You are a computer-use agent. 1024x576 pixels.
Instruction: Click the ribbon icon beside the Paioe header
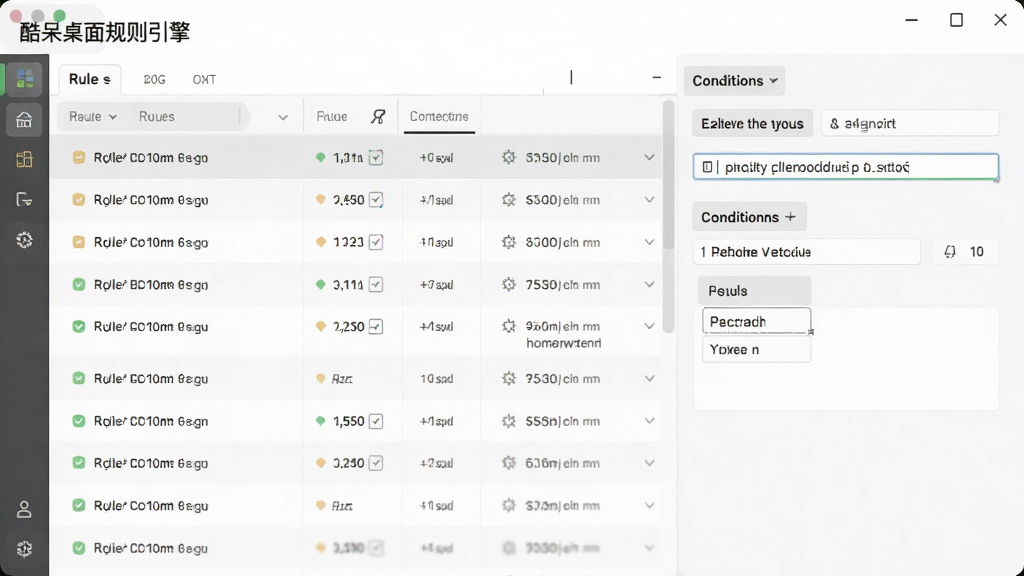click(x=378, y=116)
